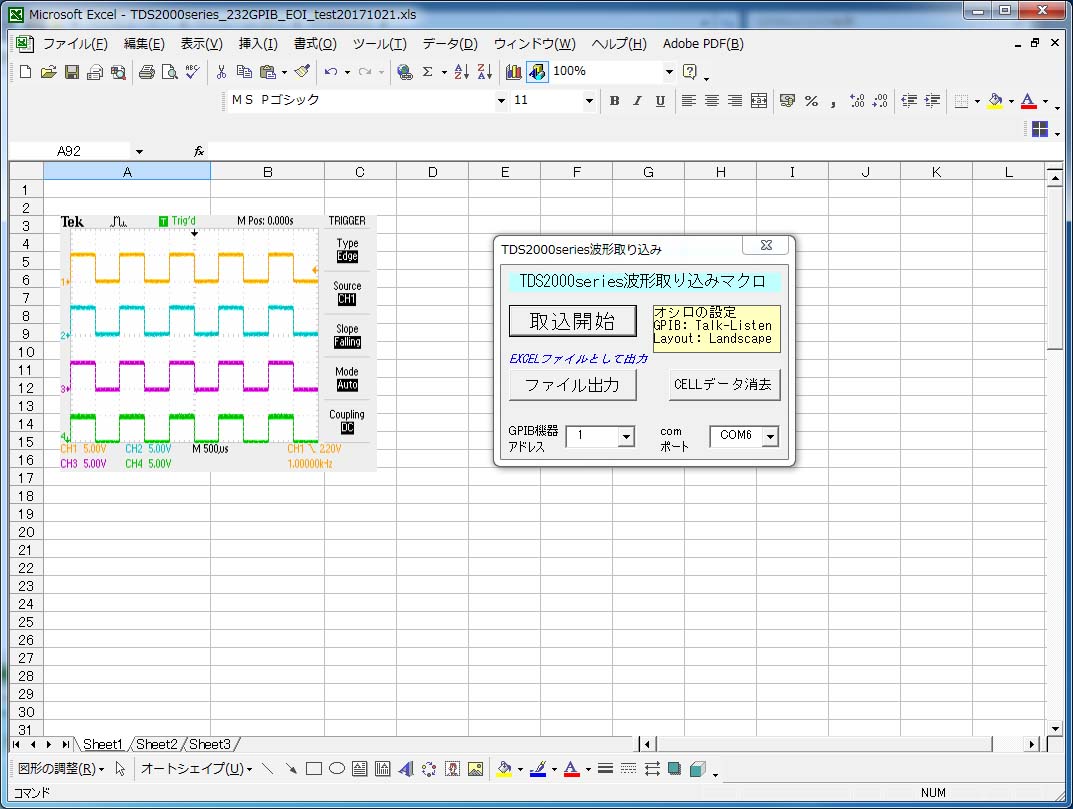Click the New workbook icon
Image resolution: width=1073 pixels, height=809 pixels.
pyautogui.click(x=25, y=72)
